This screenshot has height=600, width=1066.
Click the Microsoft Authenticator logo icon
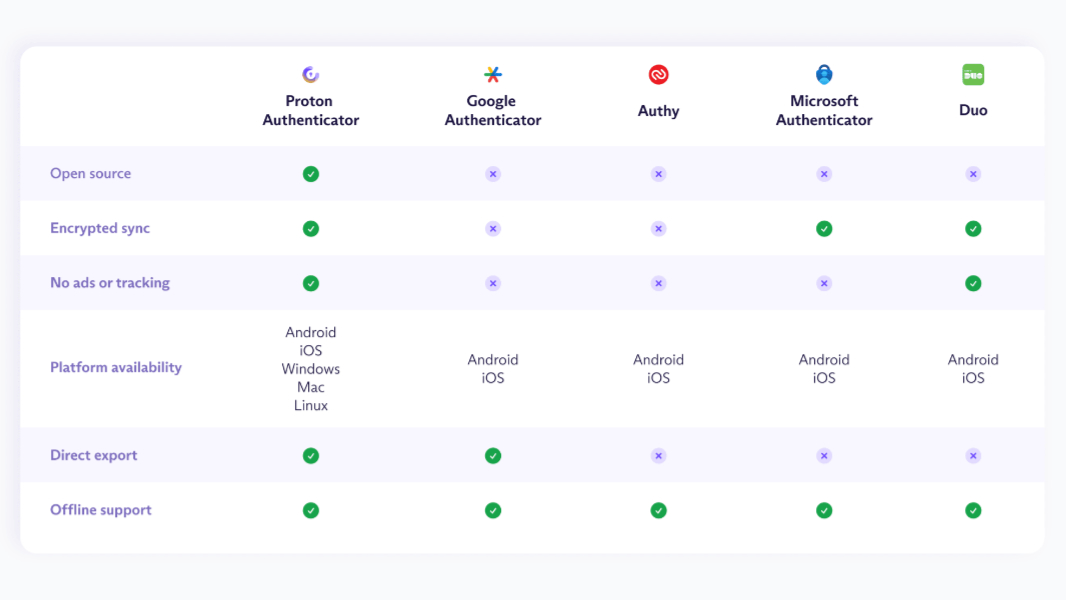(x=824, y=74)
